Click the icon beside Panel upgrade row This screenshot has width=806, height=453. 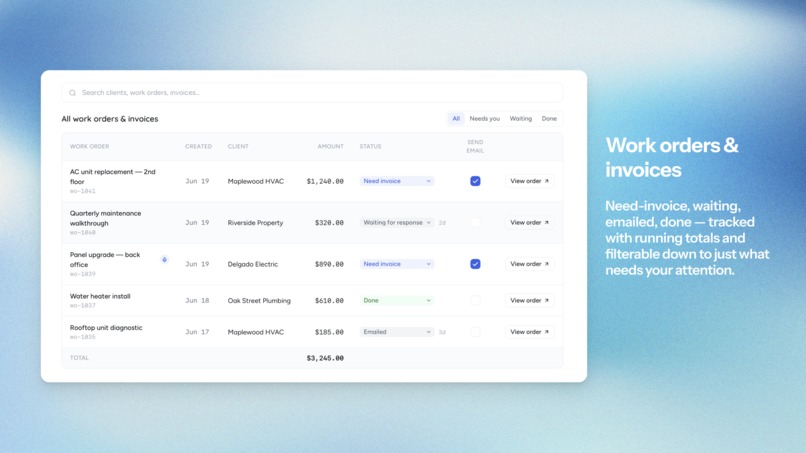click(x=164, y=260)
